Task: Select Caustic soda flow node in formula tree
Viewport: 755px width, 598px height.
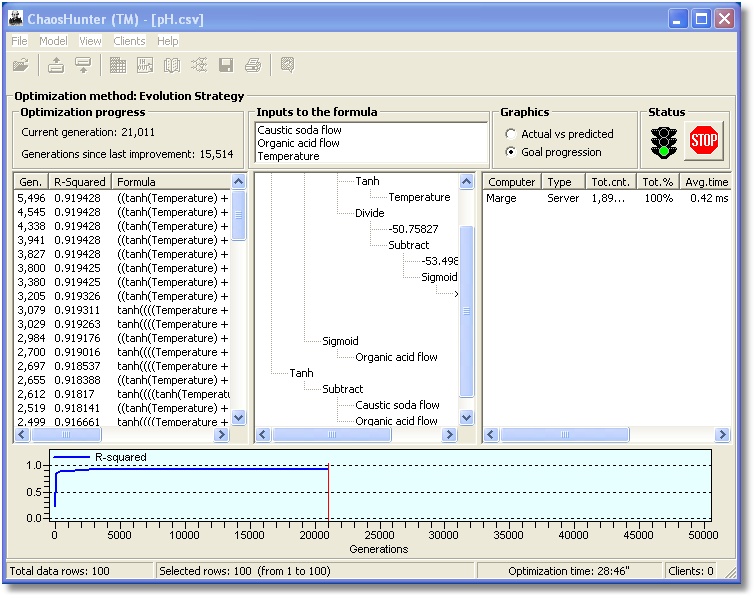Action: point(397,405)
